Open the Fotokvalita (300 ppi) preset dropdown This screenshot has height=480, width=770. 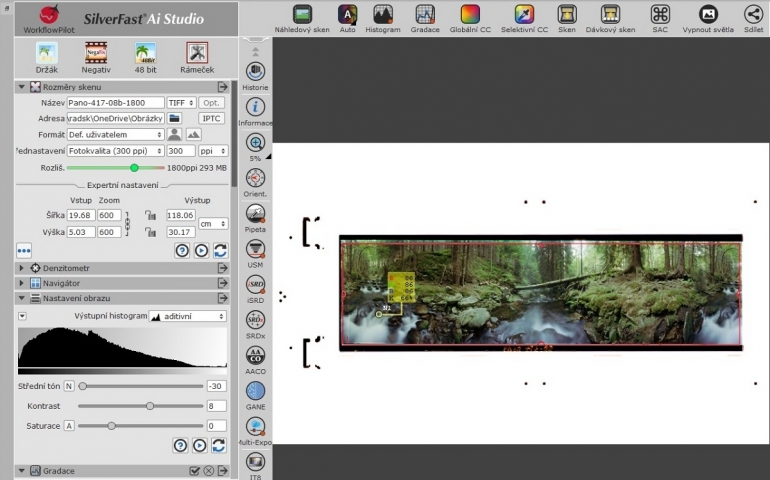pyautogui.click(x=115, y=151)
